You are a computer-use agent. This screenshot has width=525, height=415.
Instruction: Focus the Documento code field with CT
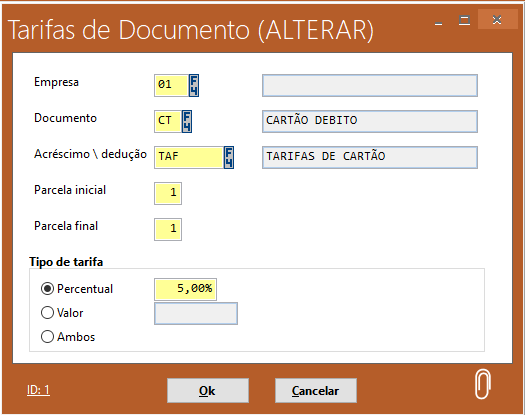click(168, 121)
